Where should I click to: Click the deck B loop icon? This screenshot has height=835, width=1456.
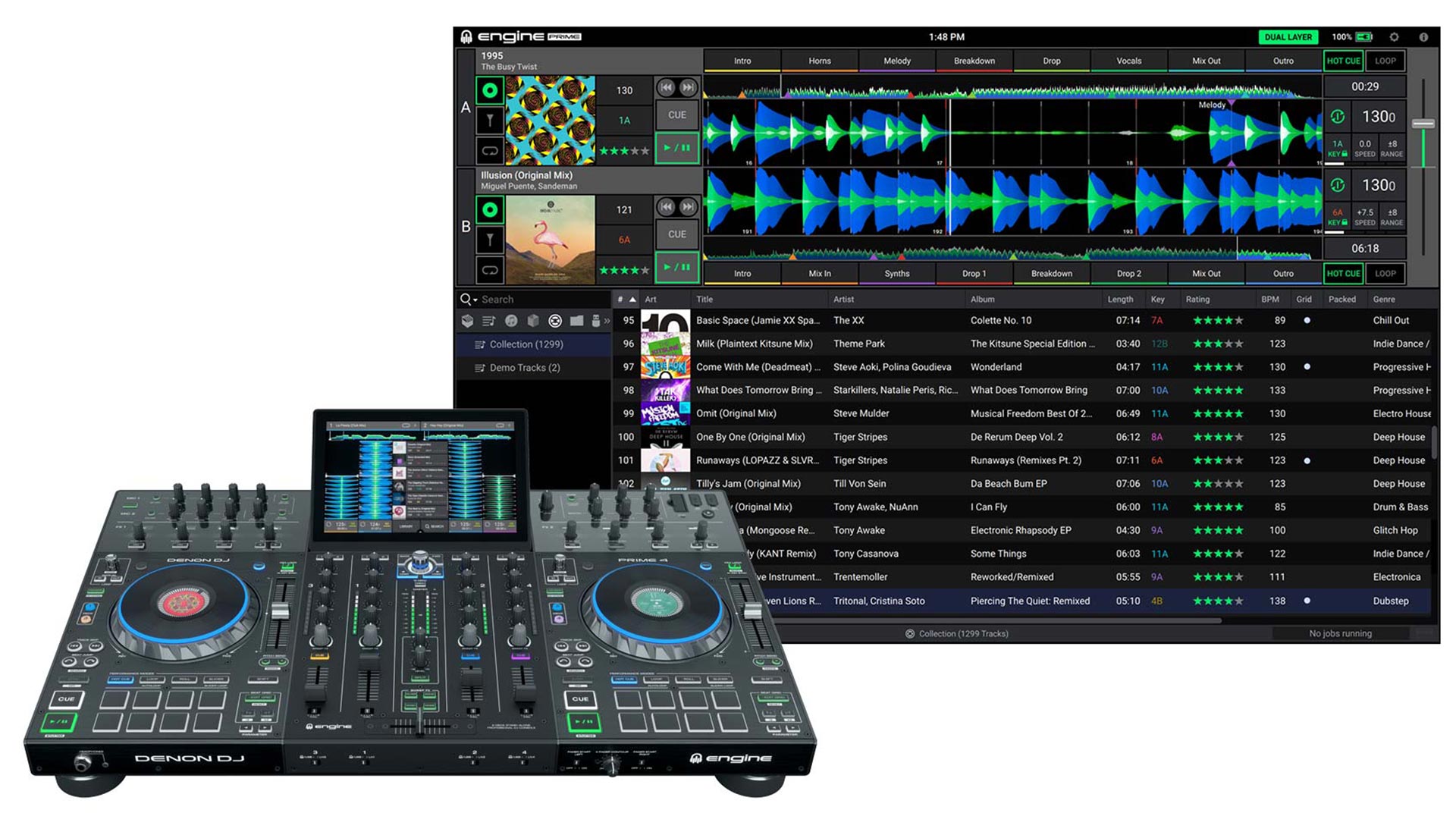[490, 269]
